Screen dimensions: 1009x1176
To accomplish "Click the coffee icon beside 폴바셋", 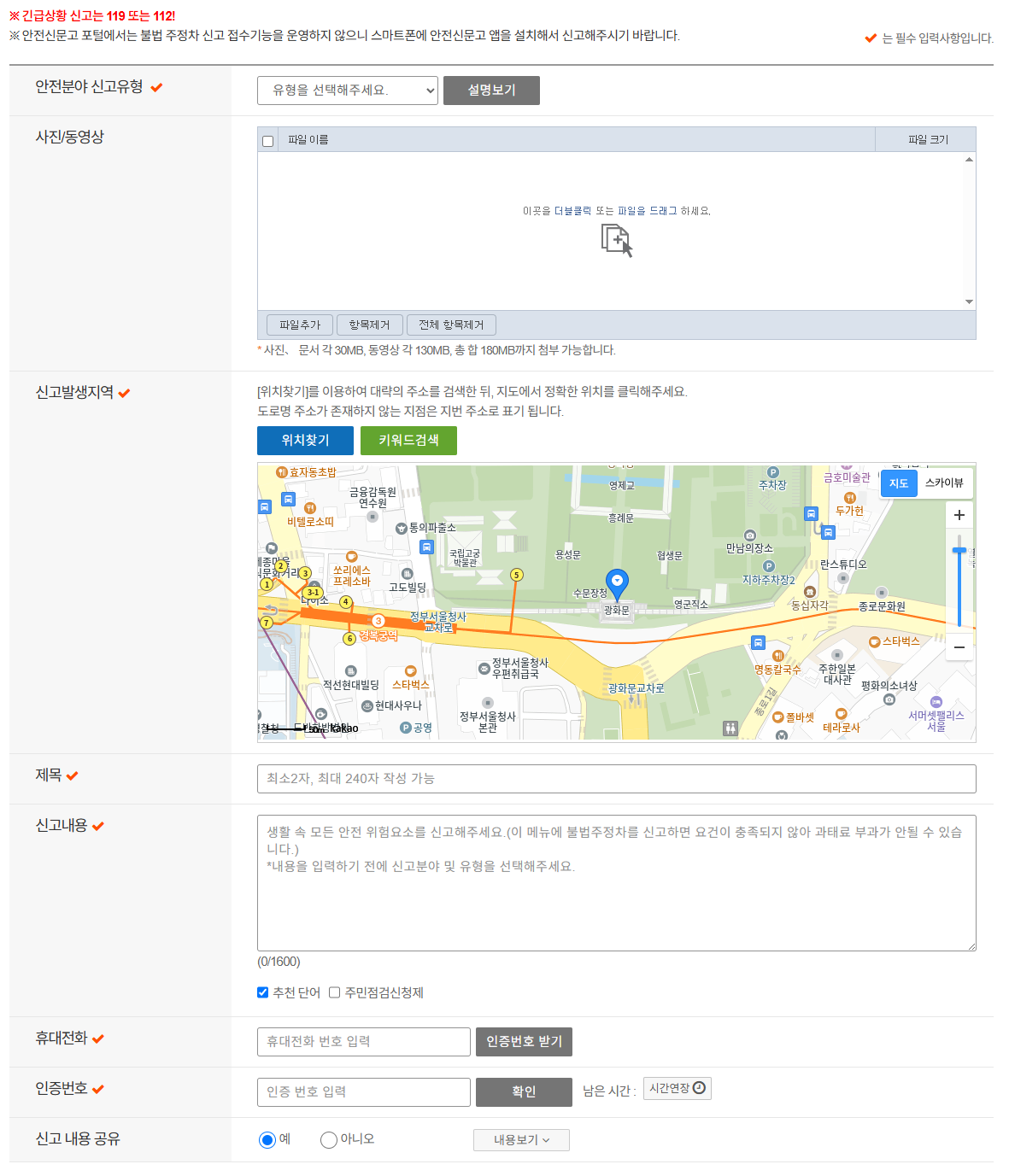I will 778,717.
